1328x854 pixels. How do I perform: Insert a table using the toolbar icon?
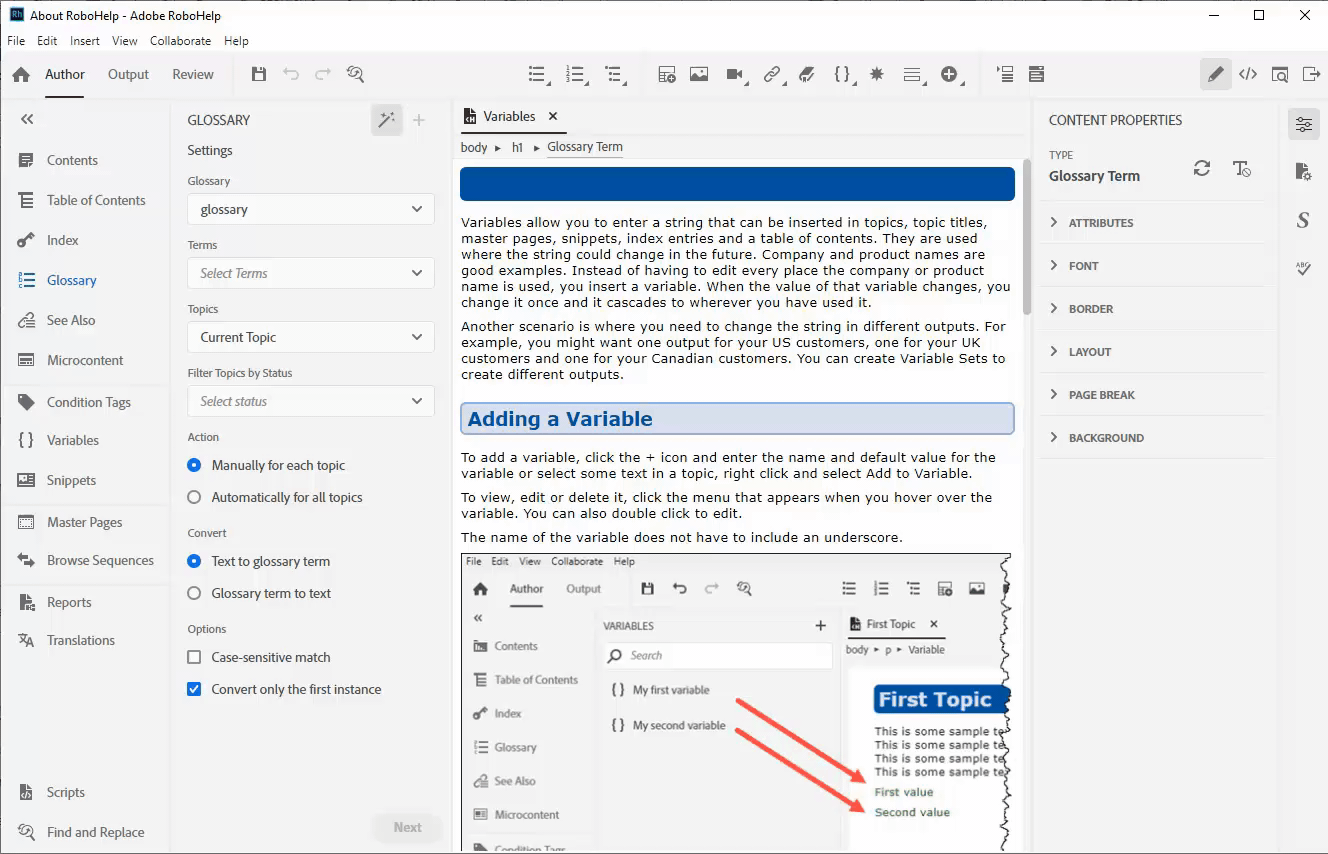[x=667, y=74]
